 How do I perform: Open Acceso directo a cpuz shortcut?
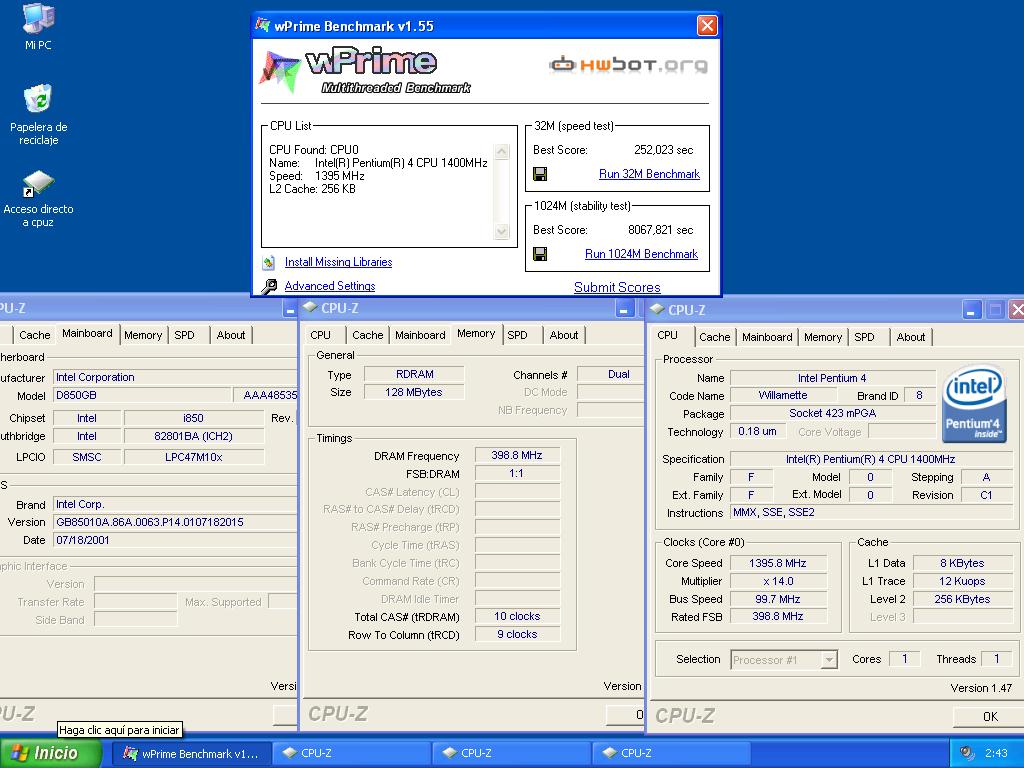38,199
